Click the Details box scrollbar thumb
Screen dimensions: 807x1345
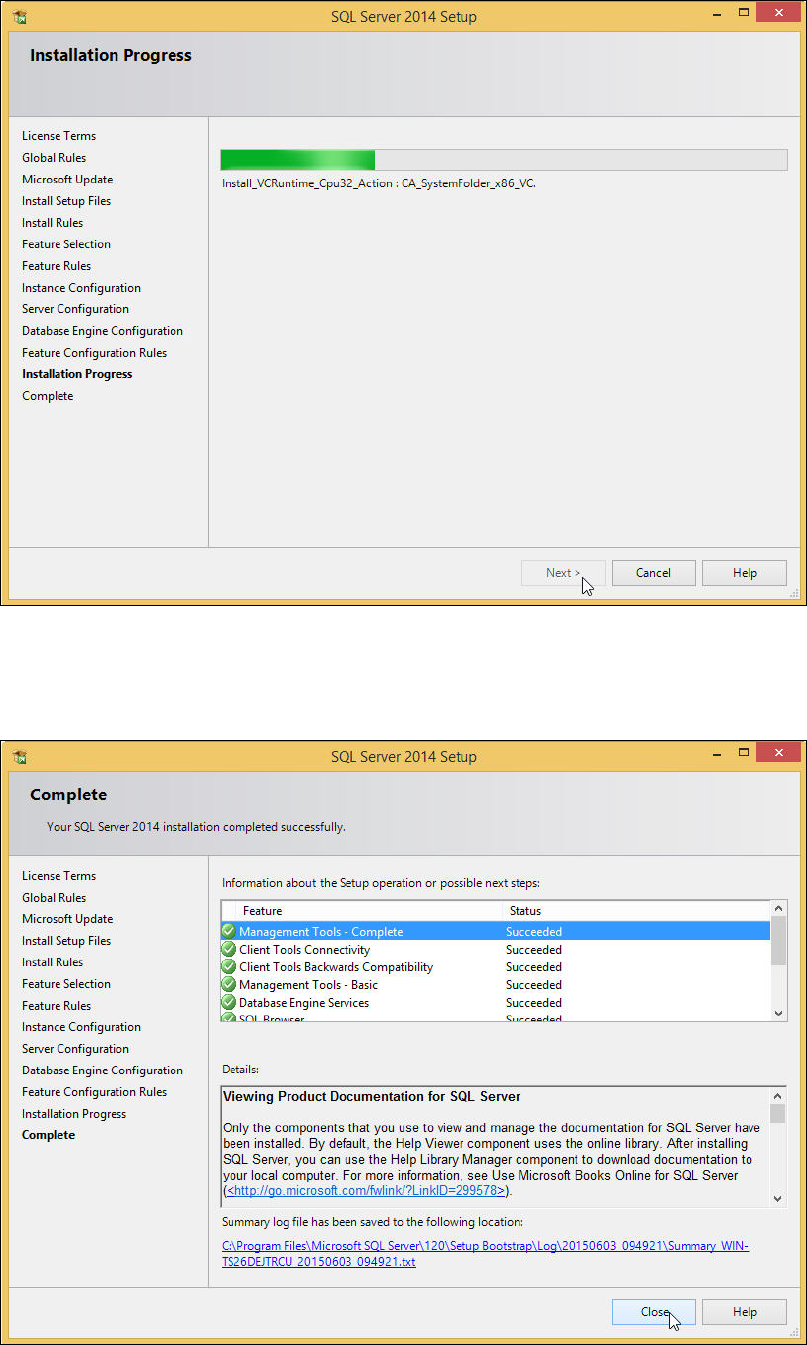tap(779, 1113)
